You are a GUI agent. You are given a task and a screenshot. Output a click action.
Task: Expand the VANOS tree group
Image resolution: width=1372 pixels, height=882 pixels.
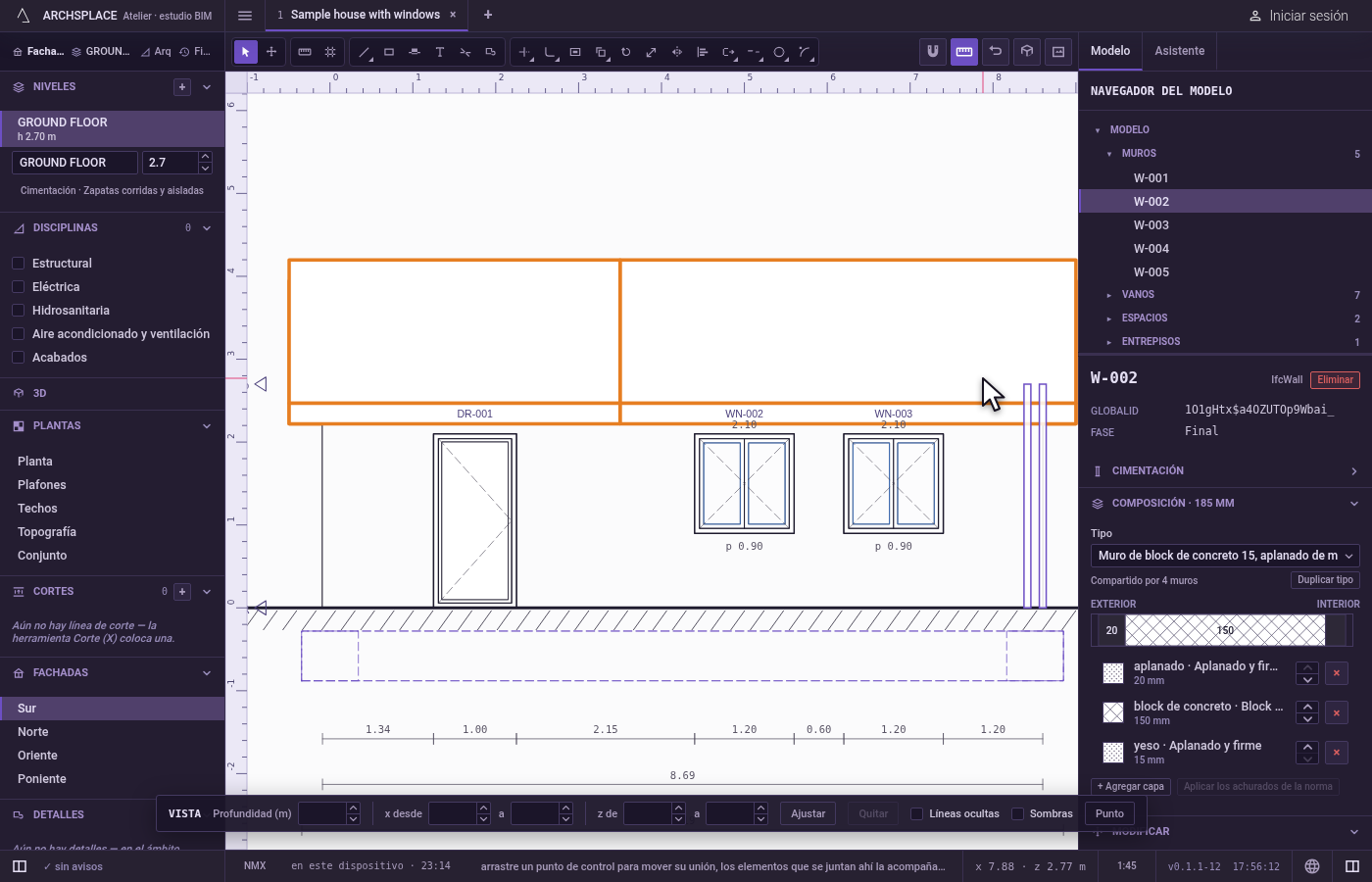1109,295
